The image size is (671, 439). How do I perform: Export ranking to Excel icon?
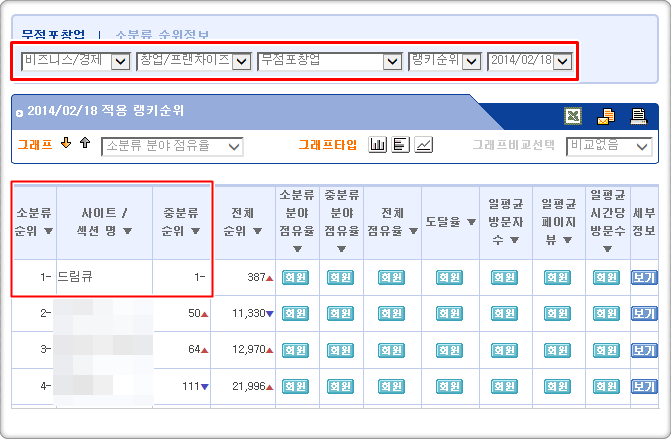click(x=573, y=116)
